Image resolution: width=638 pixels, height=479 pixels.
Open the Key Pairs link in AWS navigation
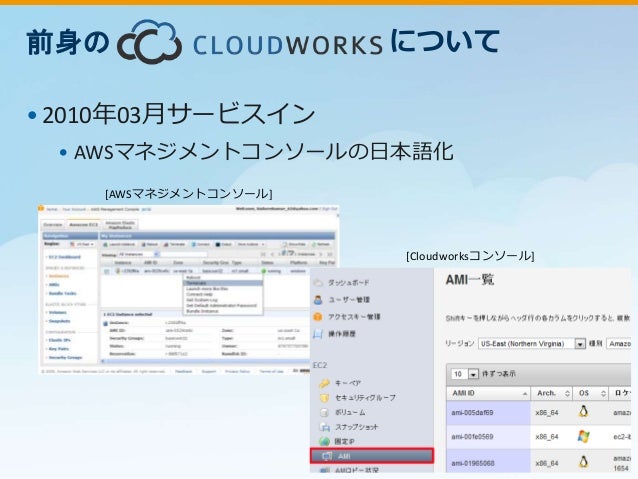click(x=58, y=349)
